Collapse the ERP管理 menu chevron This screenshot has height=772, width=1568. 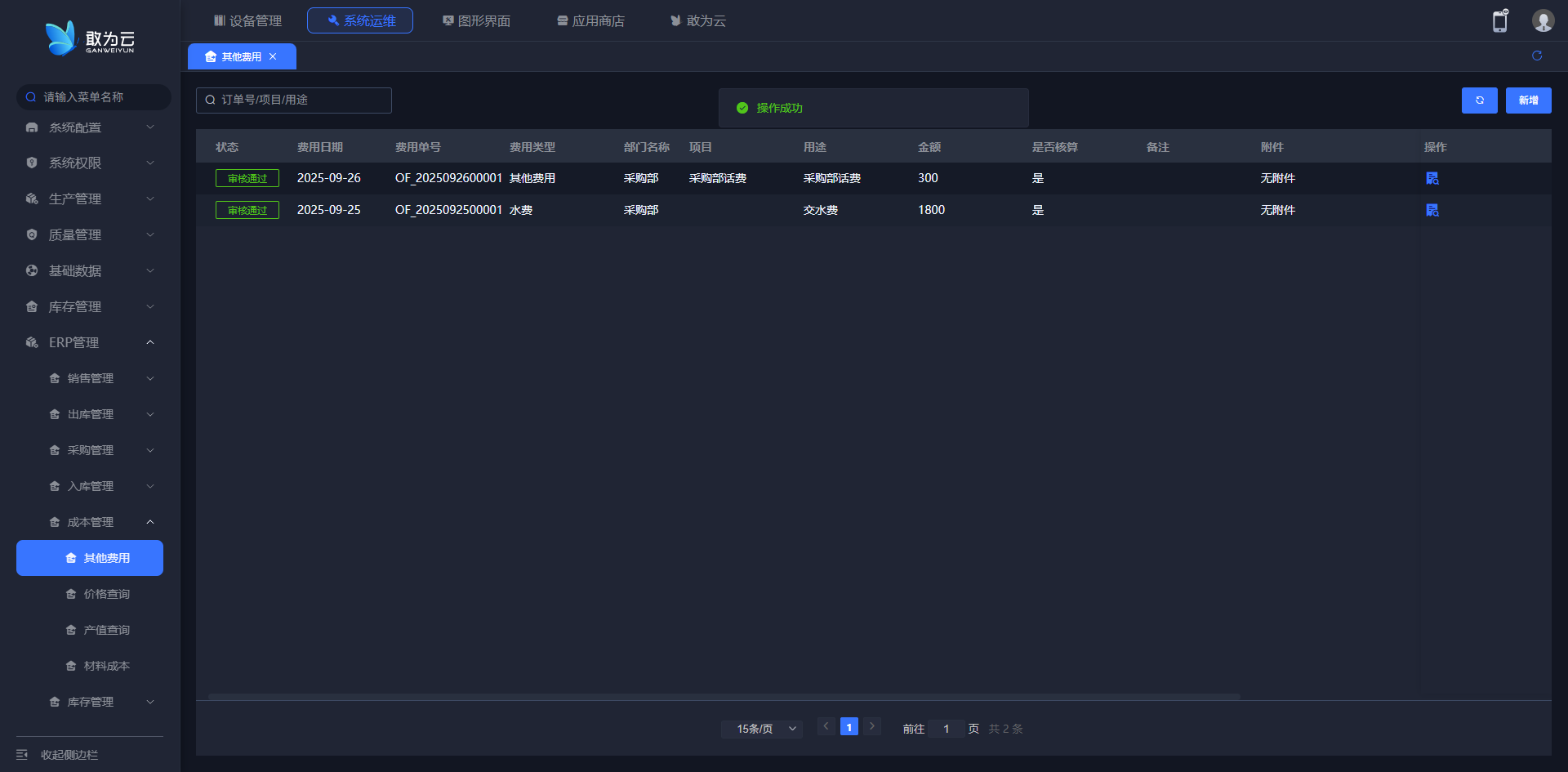(150, 342)
